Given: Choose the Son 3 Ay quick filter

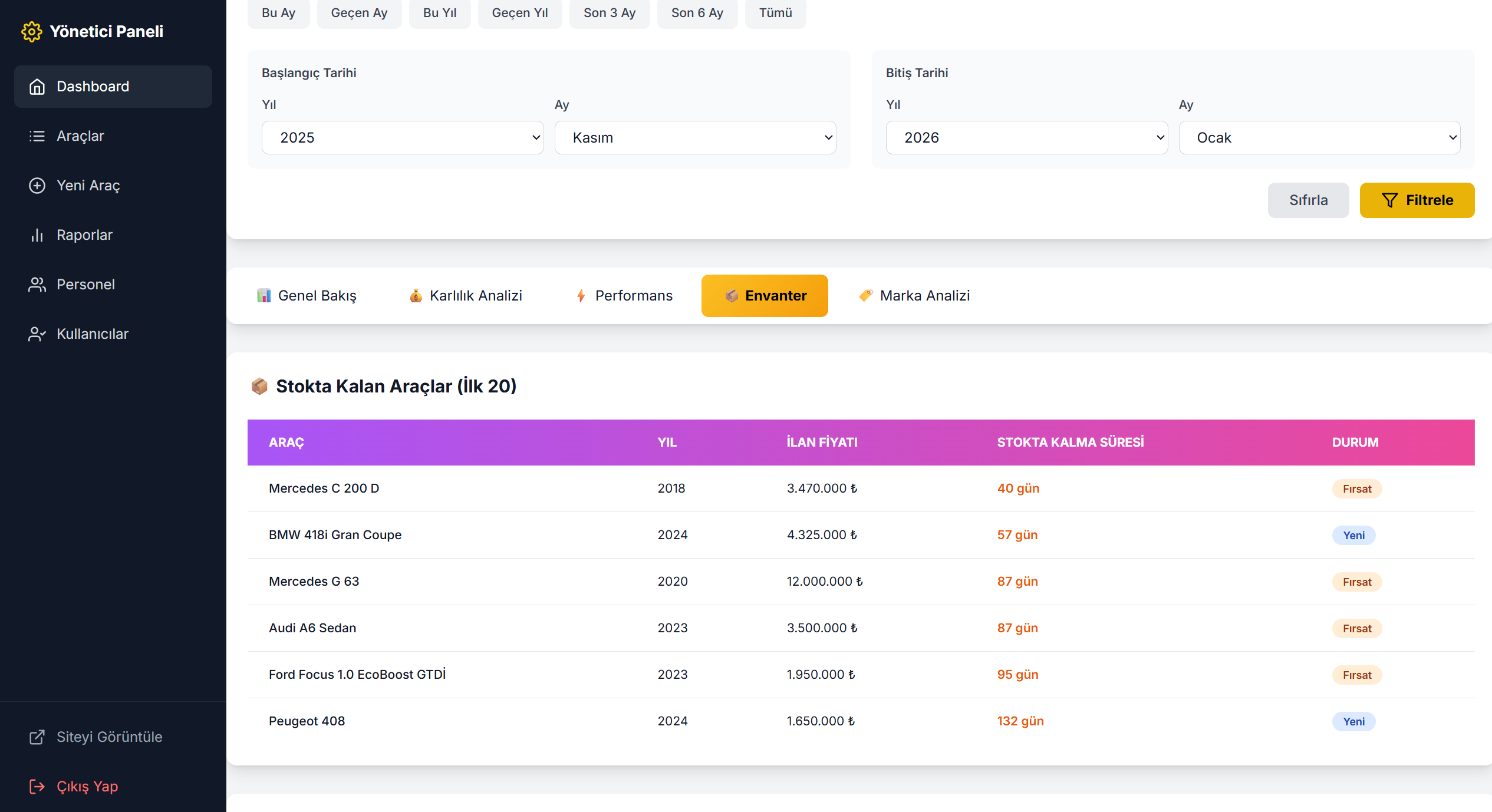Looking at the screenshot, I should (609, 13).
